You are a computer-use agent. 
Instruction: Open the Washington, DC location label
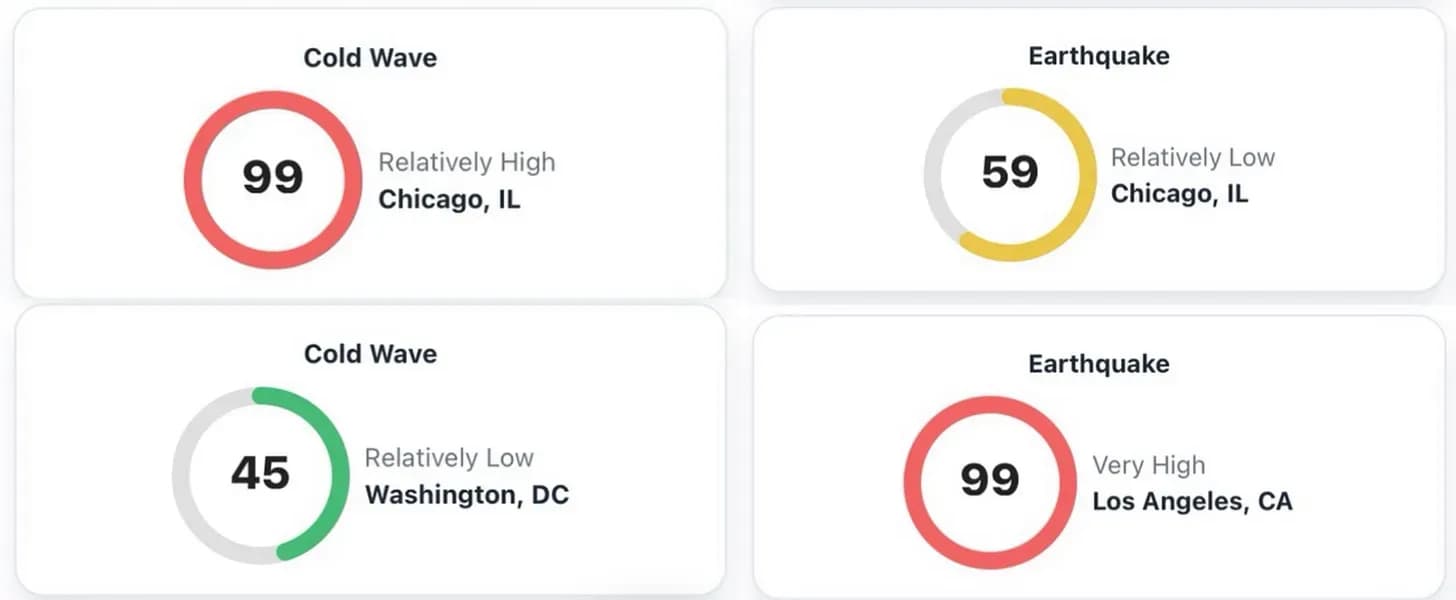pos(467,495)
